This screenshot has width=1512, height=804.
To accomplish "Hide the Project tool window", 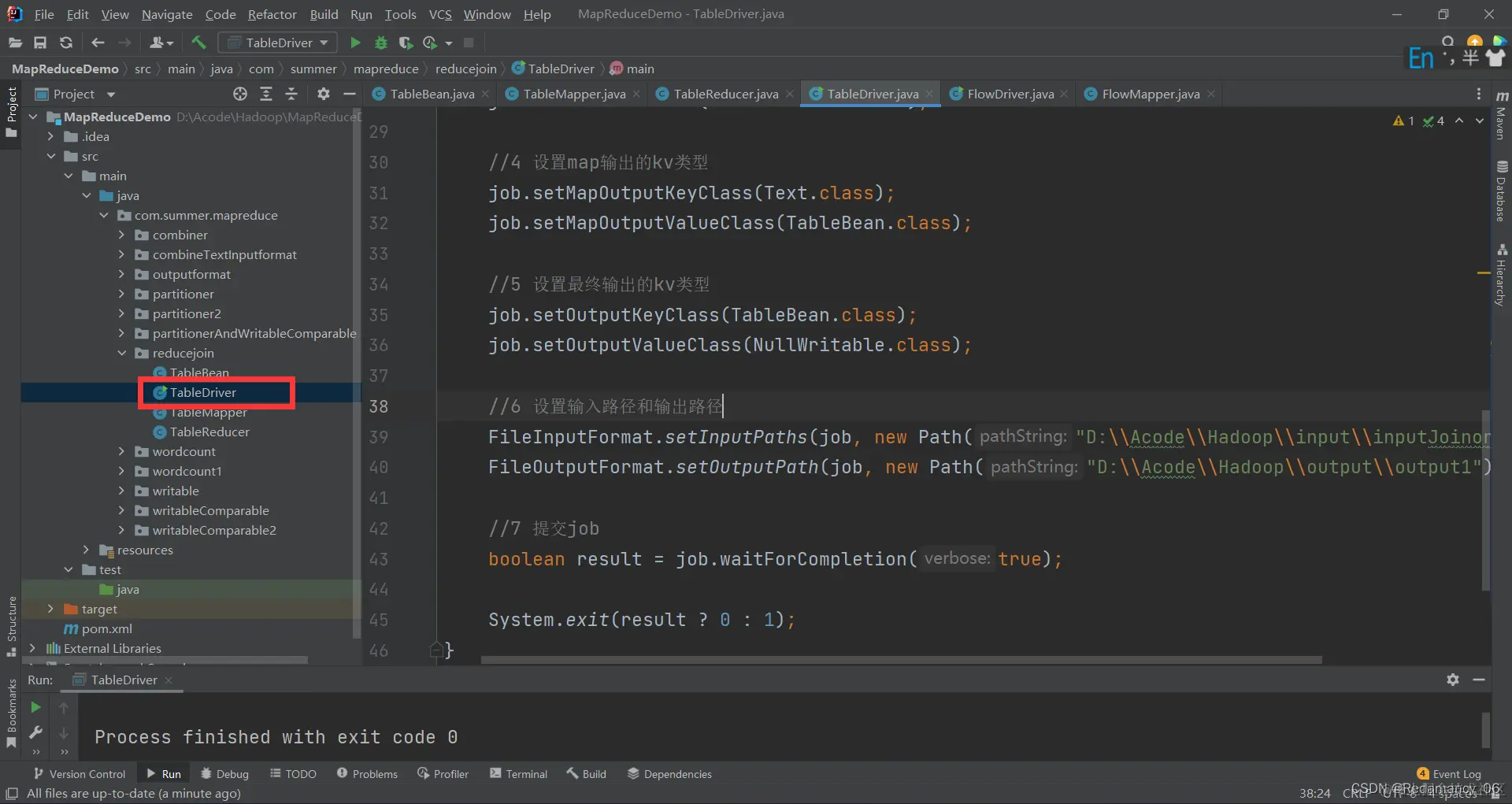I will [x=350, y=94].
